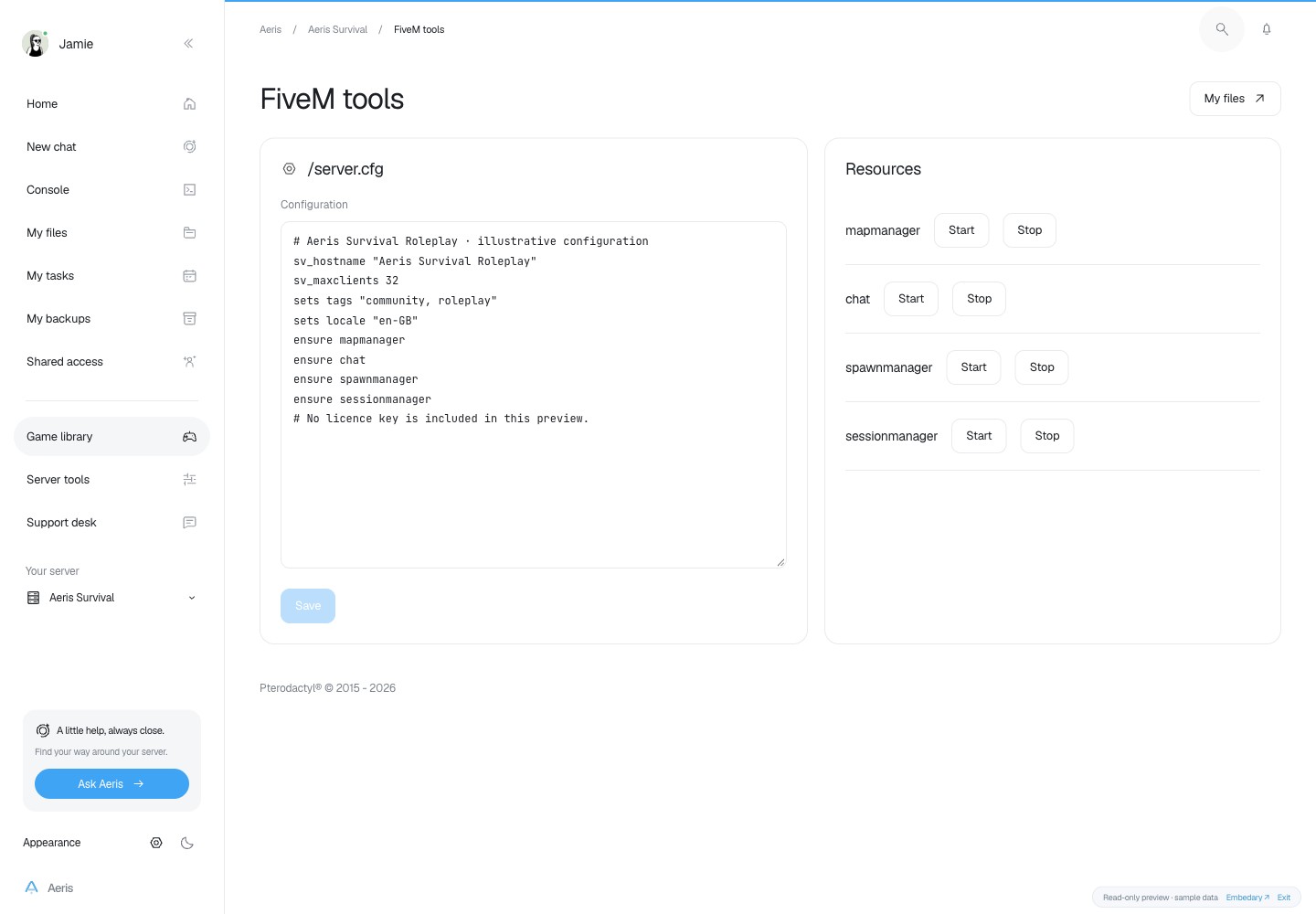Stop the spawnmanager resource
The height and width of the screenshot is (914, 1316).
1042,367
